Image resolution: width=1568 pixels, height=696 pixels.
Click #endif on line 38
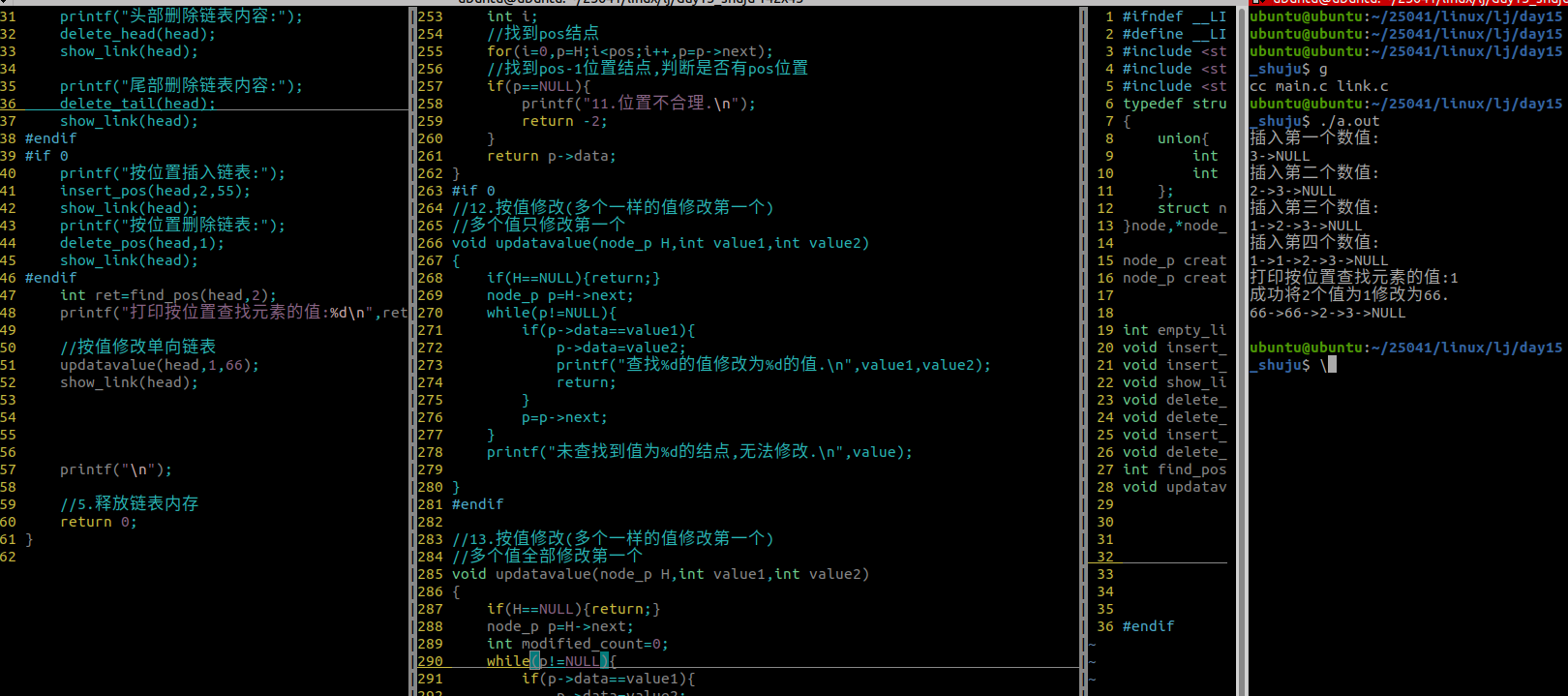[50, 138]
